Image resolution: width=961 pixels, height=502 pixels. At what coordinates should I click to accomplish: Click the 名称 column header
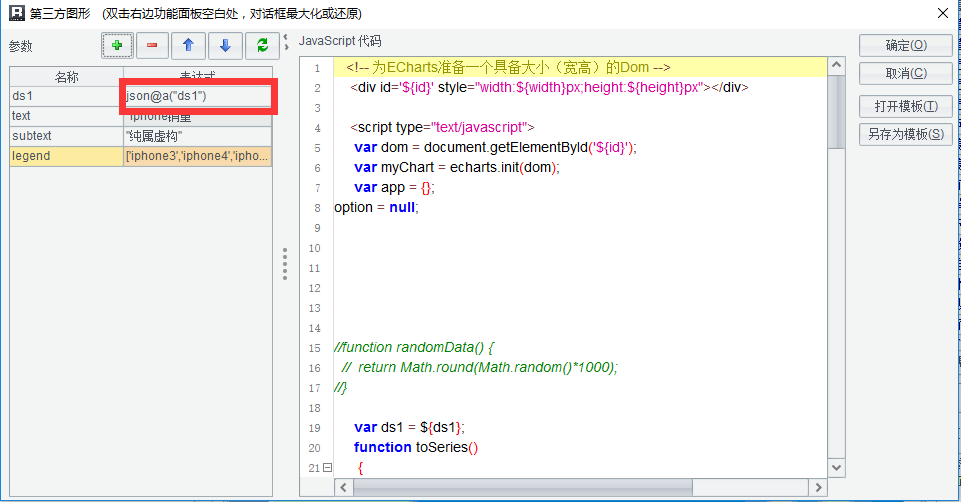pos(66,77)
